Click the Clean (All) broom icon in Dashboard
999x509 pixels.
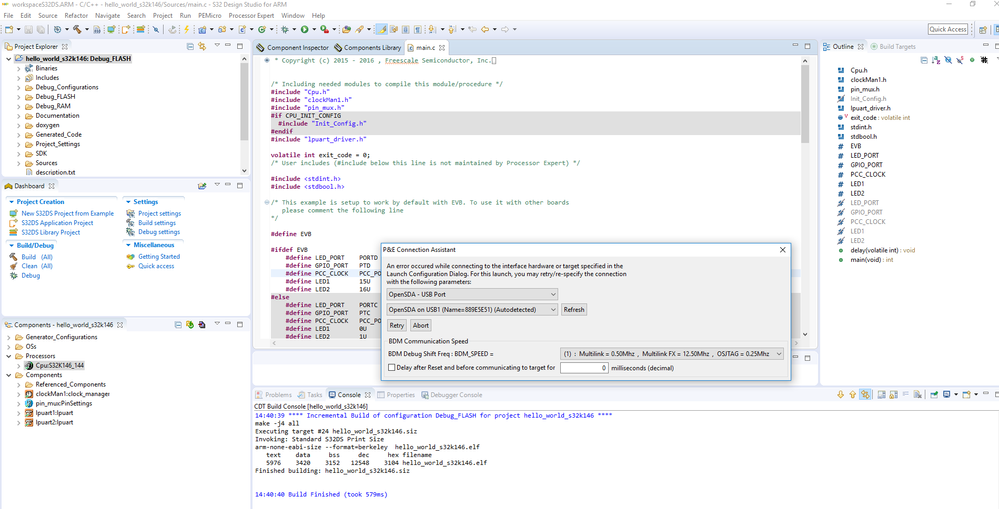click(13, 266)
